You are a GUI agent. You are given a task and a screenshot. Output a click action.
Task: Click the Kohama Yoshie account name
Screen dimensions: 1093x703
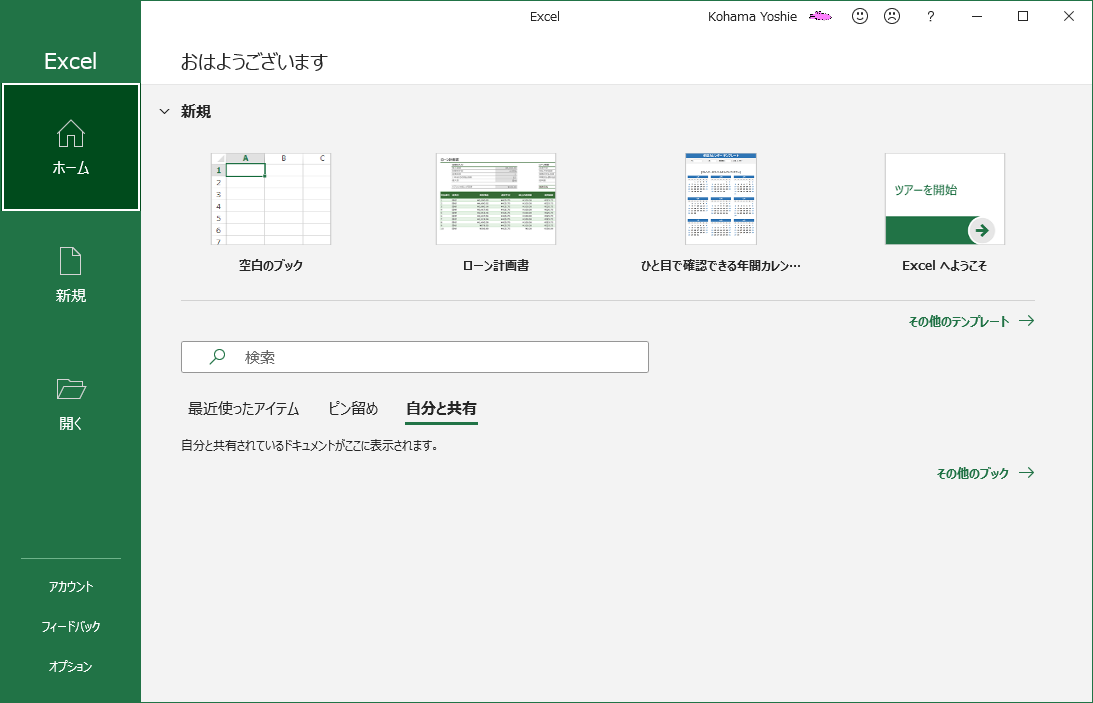(x=752, y=17)
